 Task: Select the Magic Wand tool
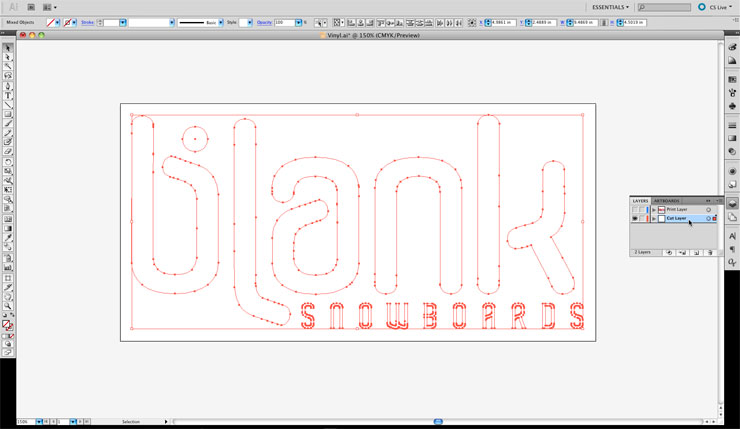8,66
